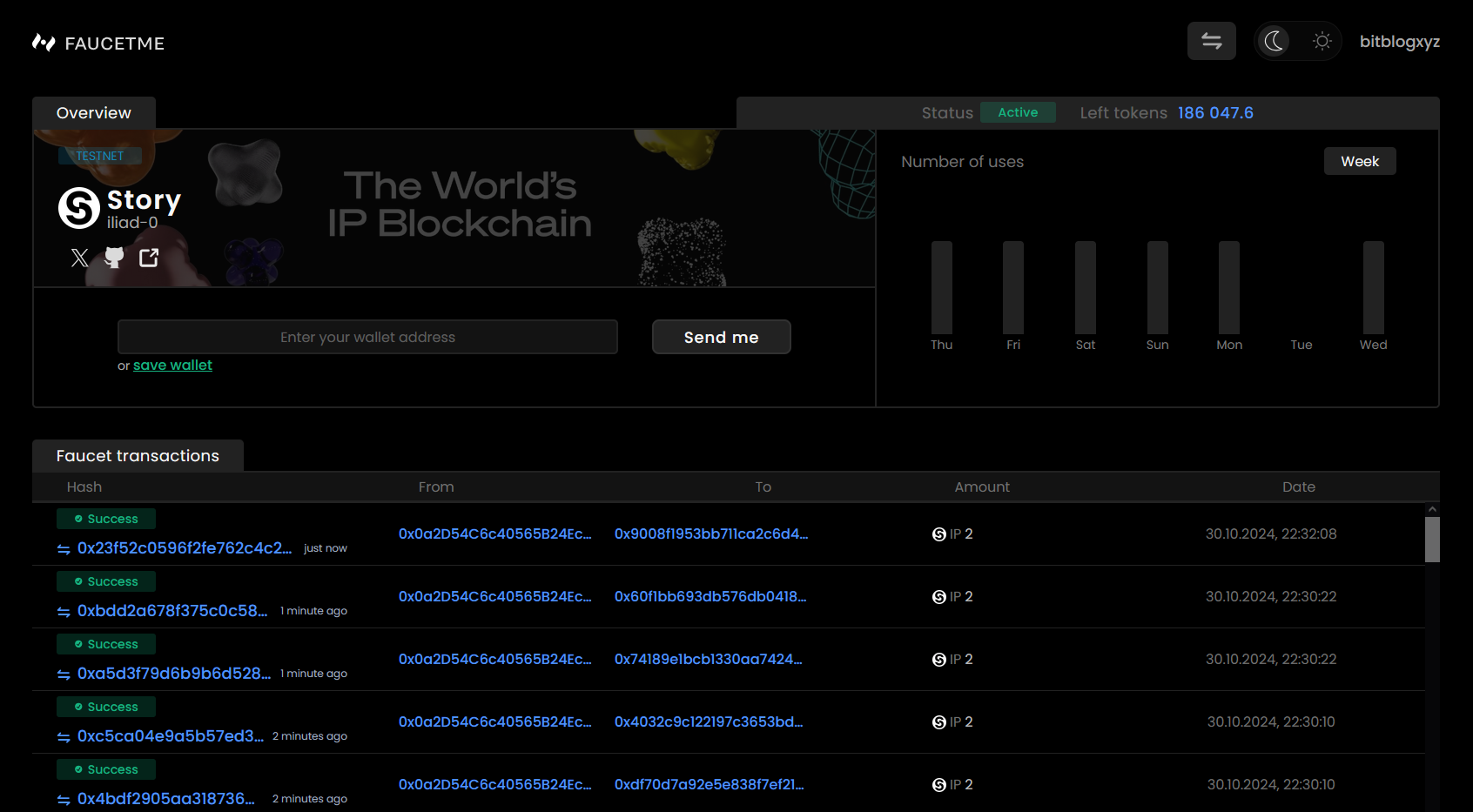1473x812 pixels.
Task: Open recipient address 0x9008f1953bb711ca2c6d4
Action: click(x=710, y=534)
